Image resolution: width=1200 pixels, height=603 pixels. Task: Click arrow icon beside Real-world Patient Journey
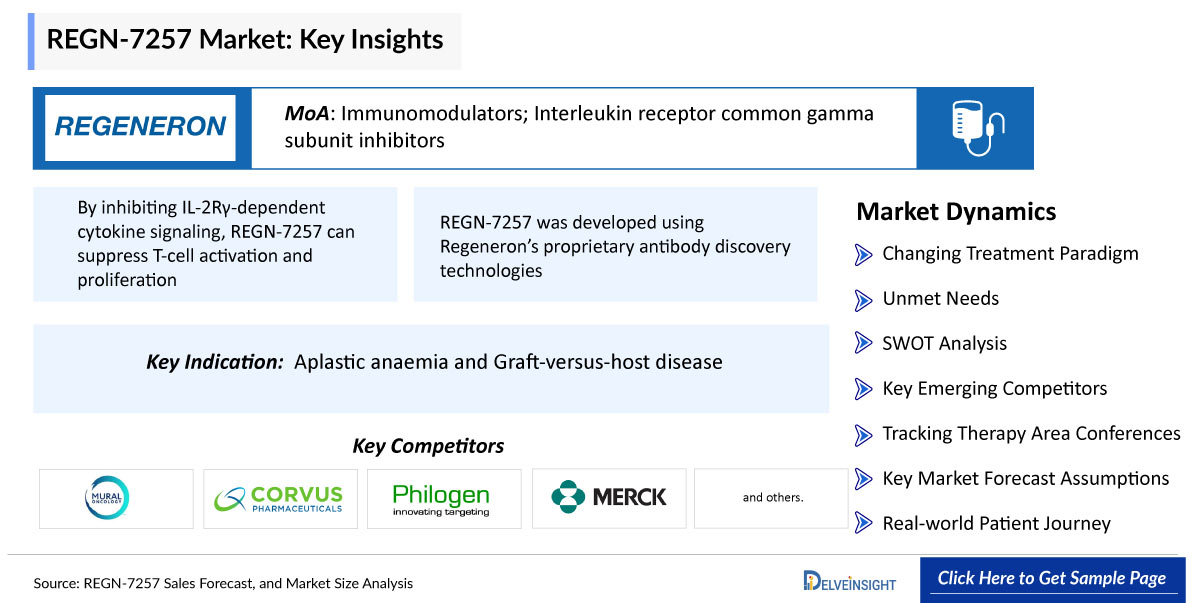pos(864,523)
